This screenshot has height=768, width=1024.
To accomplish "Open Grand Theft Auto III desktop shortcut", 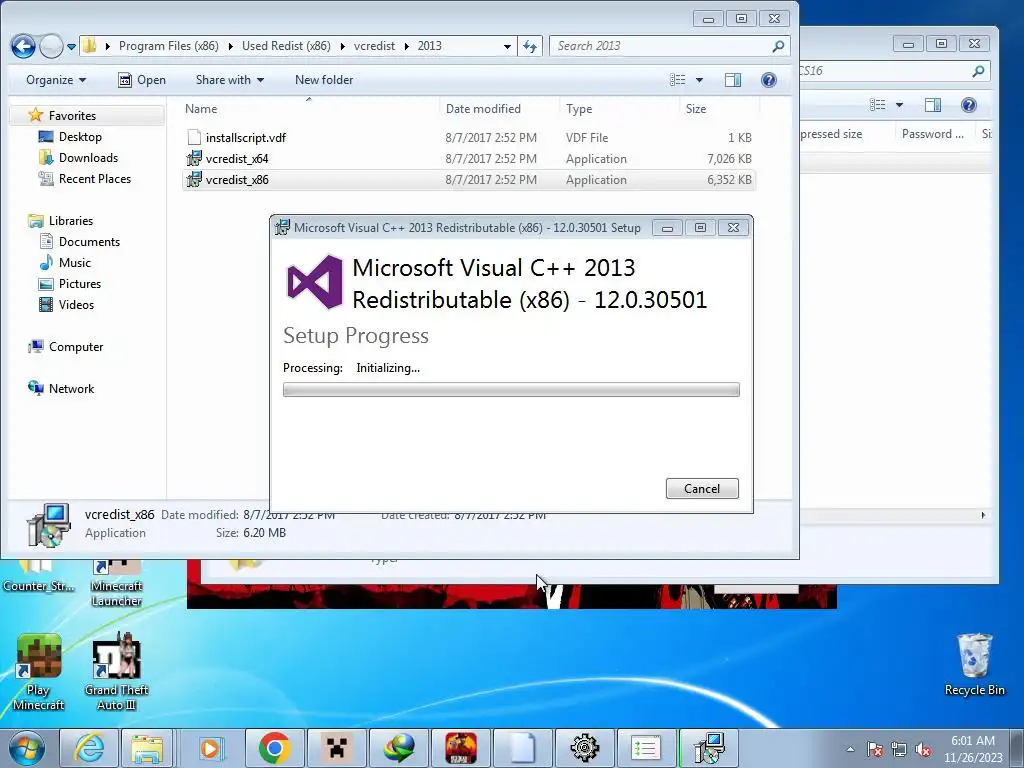I will 116,673.
